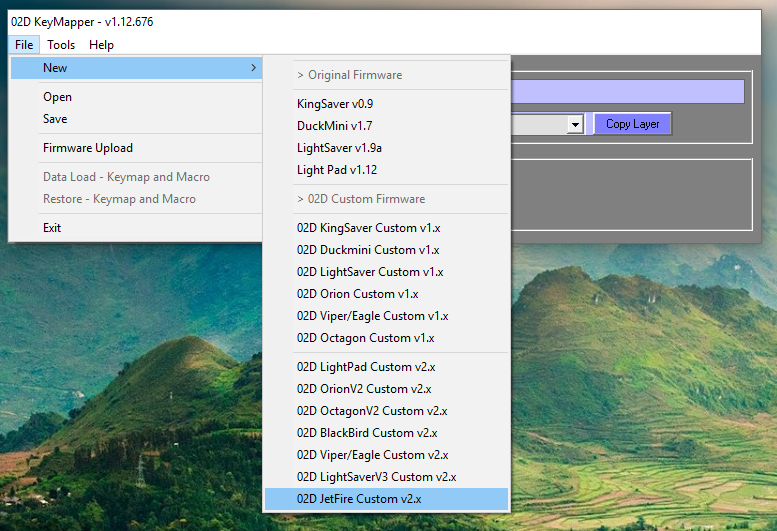The height and width of the screenshot is (531, 777).
Task: Choose 02D BlackBird Custom v2.x
Action: (x=367, y=433)
